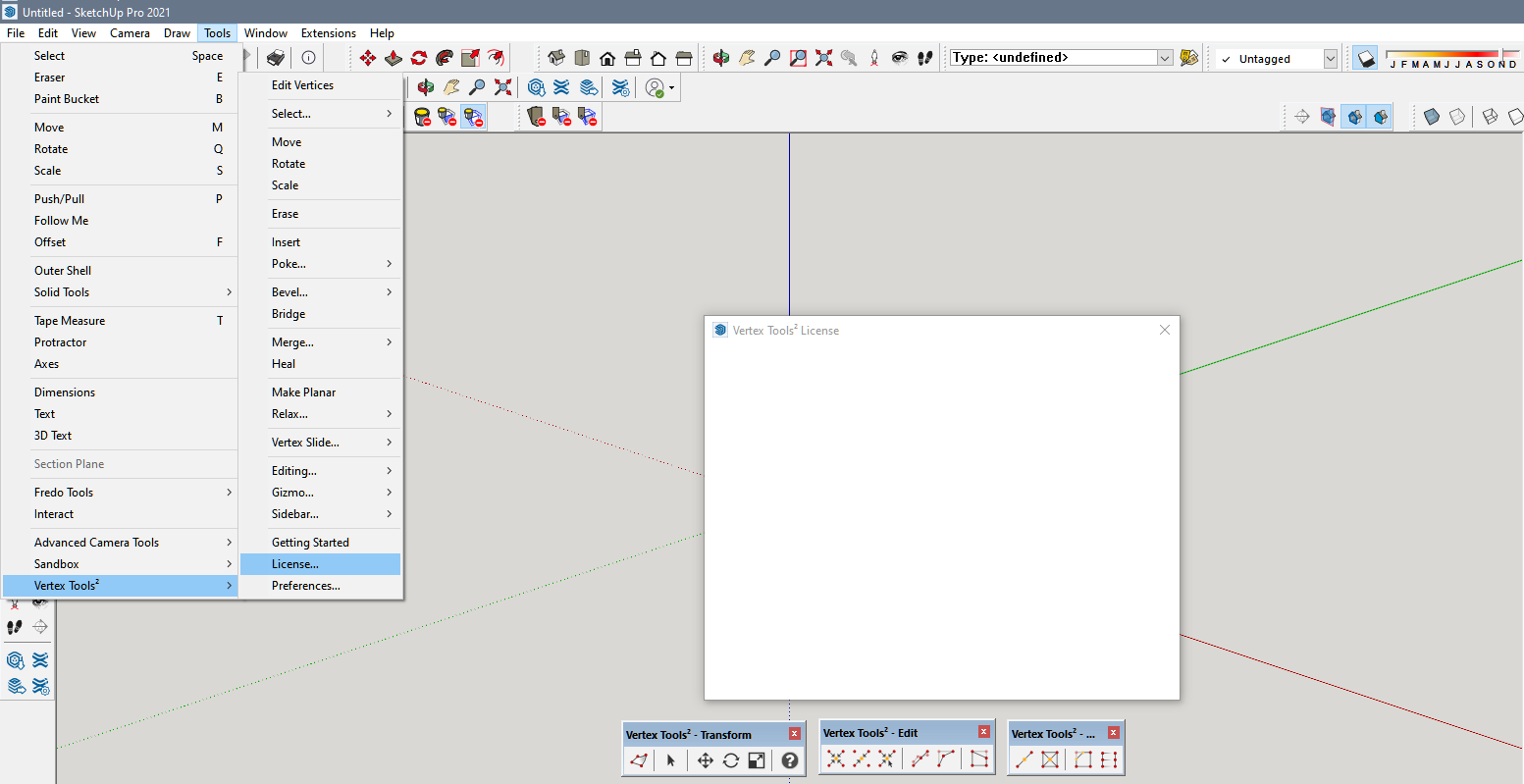
Task: Select the Position Camera tool icon
Action: (874, 58)
